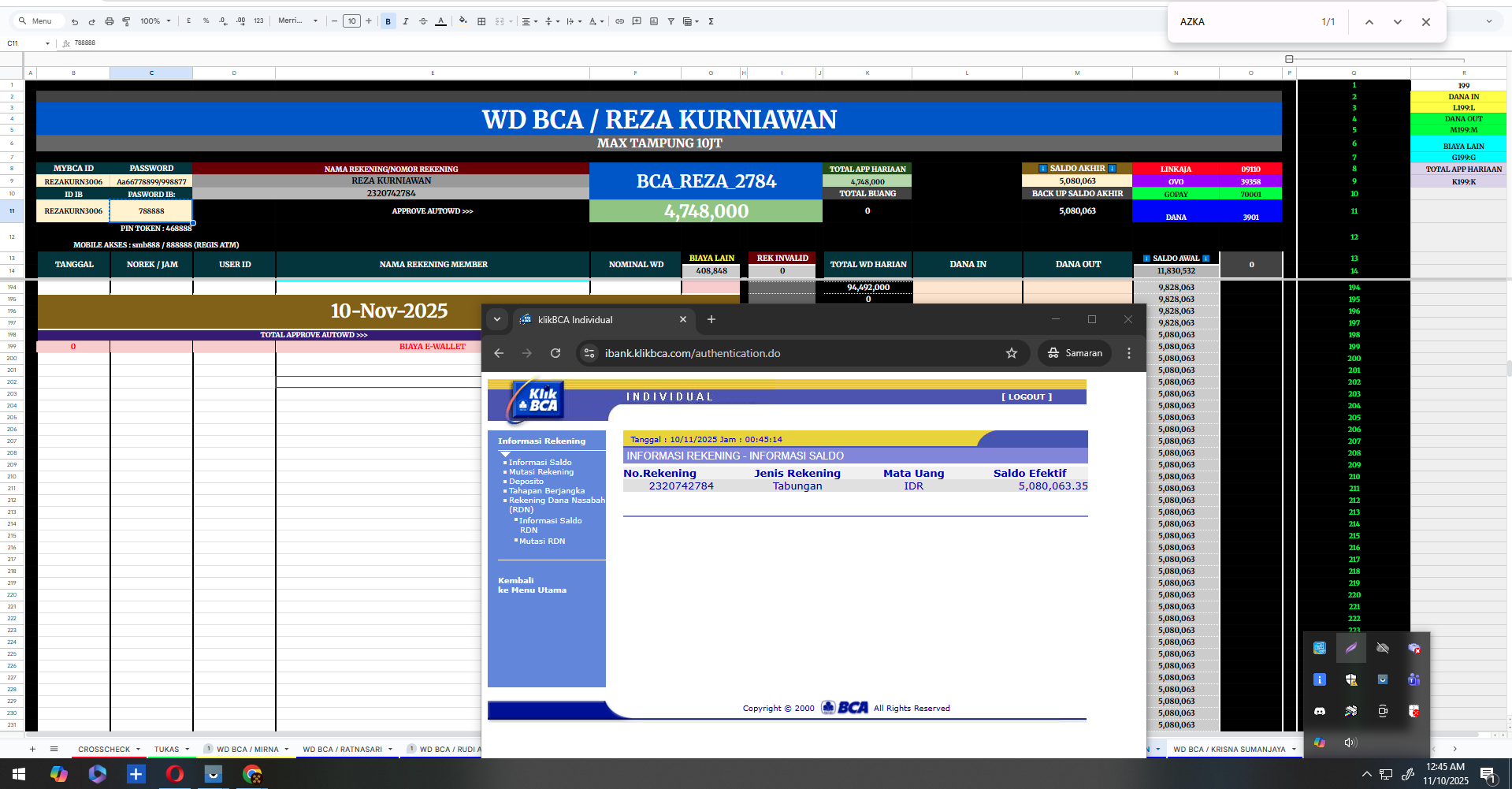1512x789 pixels.
Task: Open a new browser tab
Action: pyautogui.click(x=711, y=319)
